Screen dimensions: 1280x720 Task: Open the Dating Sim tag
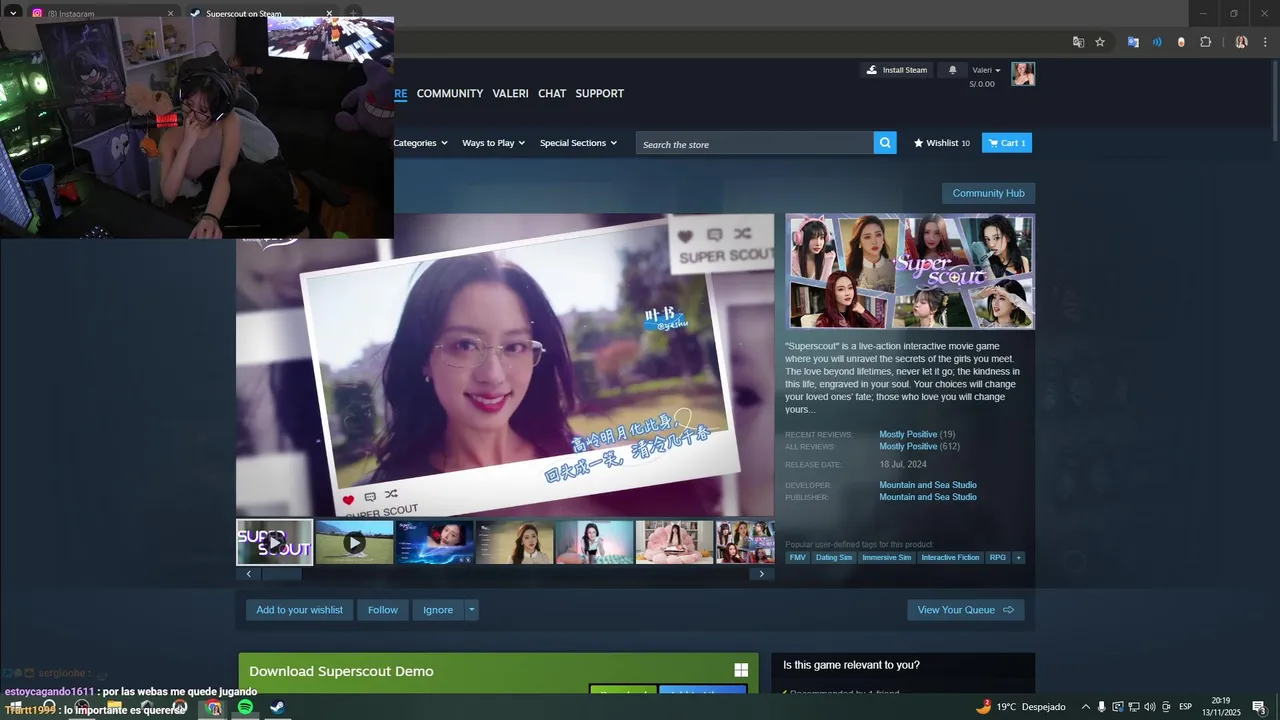tap(834, 557)
